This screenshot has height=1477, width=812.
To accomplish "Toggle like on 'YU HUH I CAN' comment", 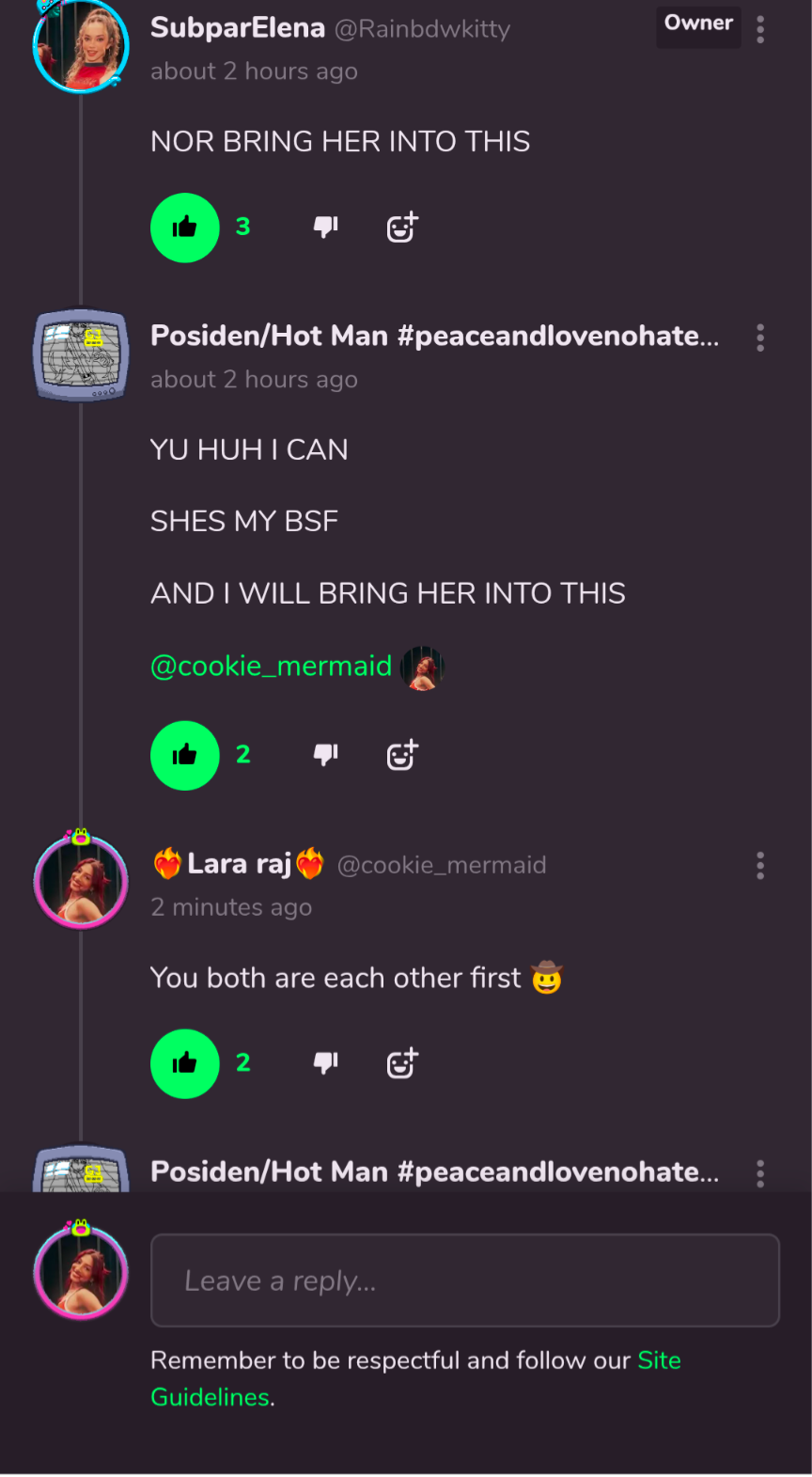I will click(x=185, y=755).
